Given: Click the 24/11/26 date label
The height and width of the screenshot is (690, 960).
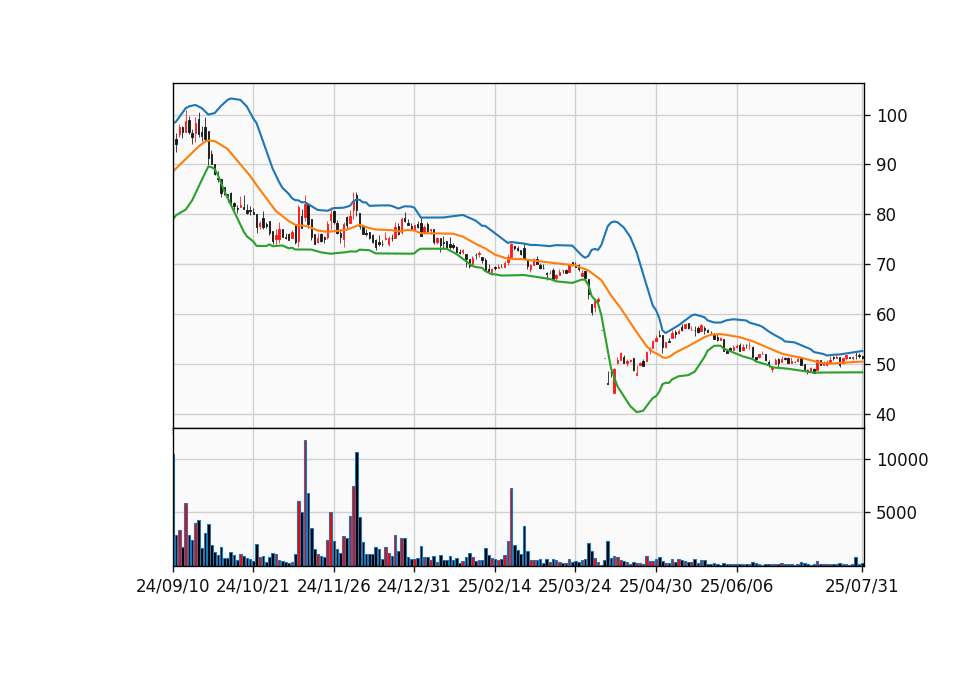Looking at the screenshot, I should point(334,587).
